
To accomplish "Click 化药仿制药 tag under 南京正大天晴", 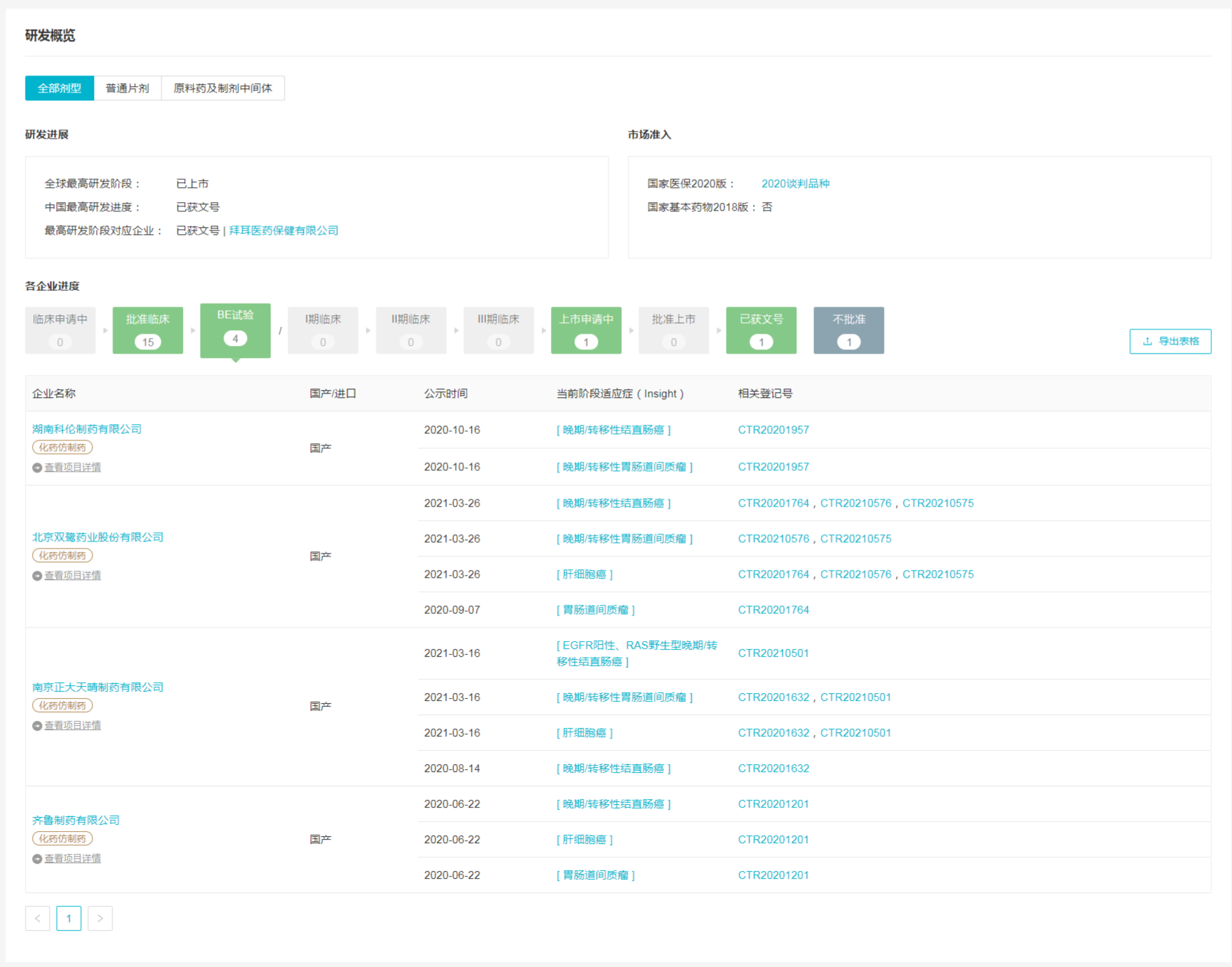I will click(x=63, y=706).
